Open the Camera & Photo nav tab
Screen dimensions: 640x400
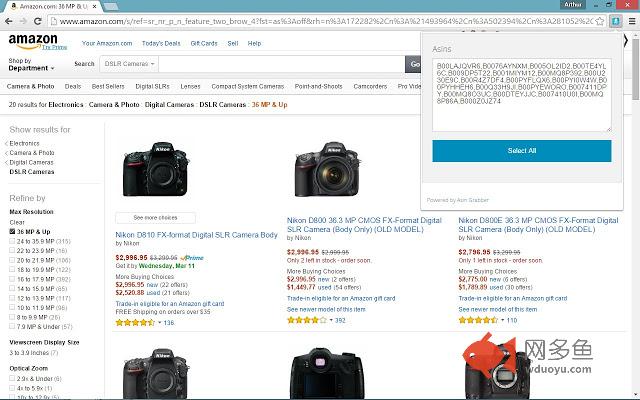[x=31, y=86]
